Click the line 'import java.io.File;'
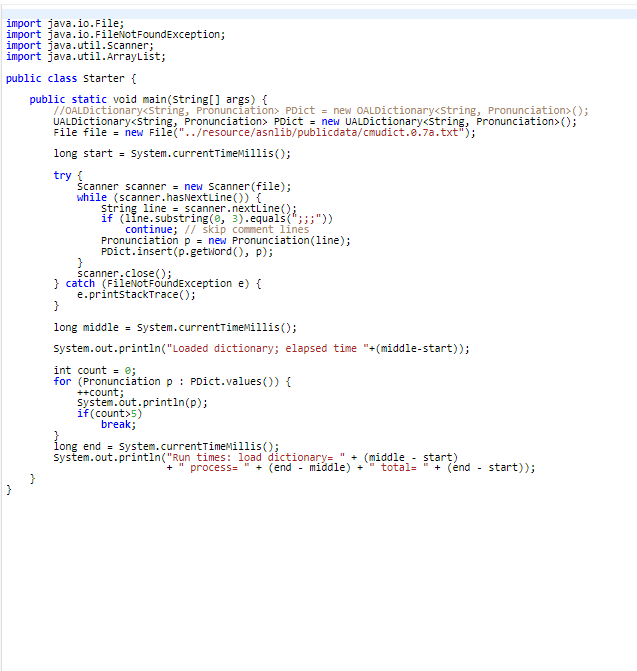This screenshot has height=671, width=637. [x=65, y=24]
